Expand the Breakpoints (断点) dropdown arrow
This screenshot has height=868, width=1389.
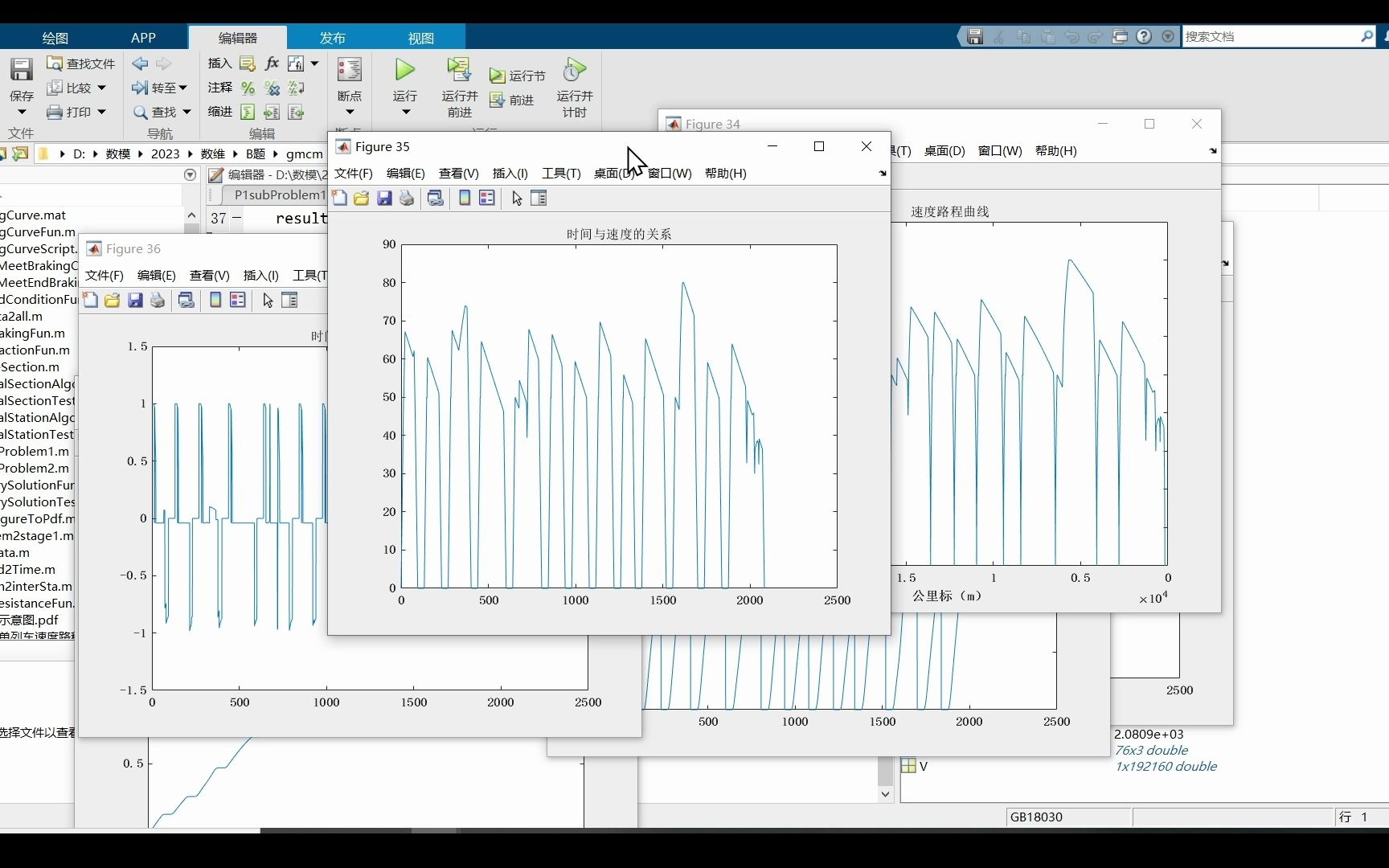350,112
